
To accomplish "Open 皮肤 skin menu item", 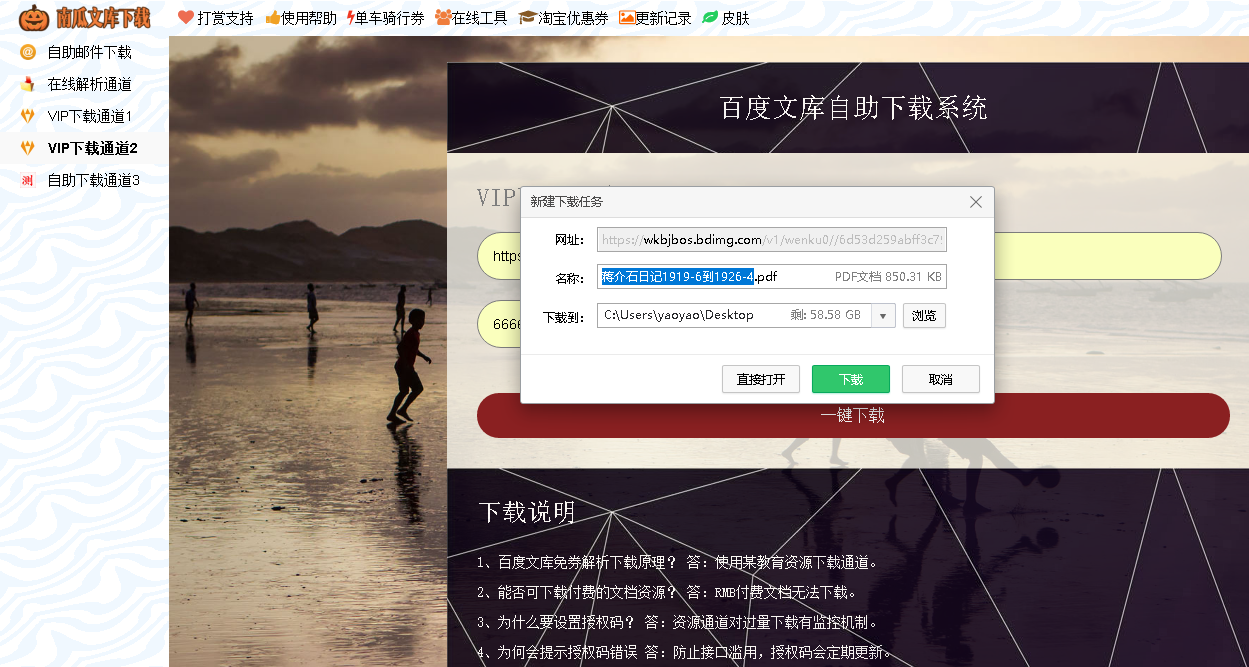I will coord(735,18).
